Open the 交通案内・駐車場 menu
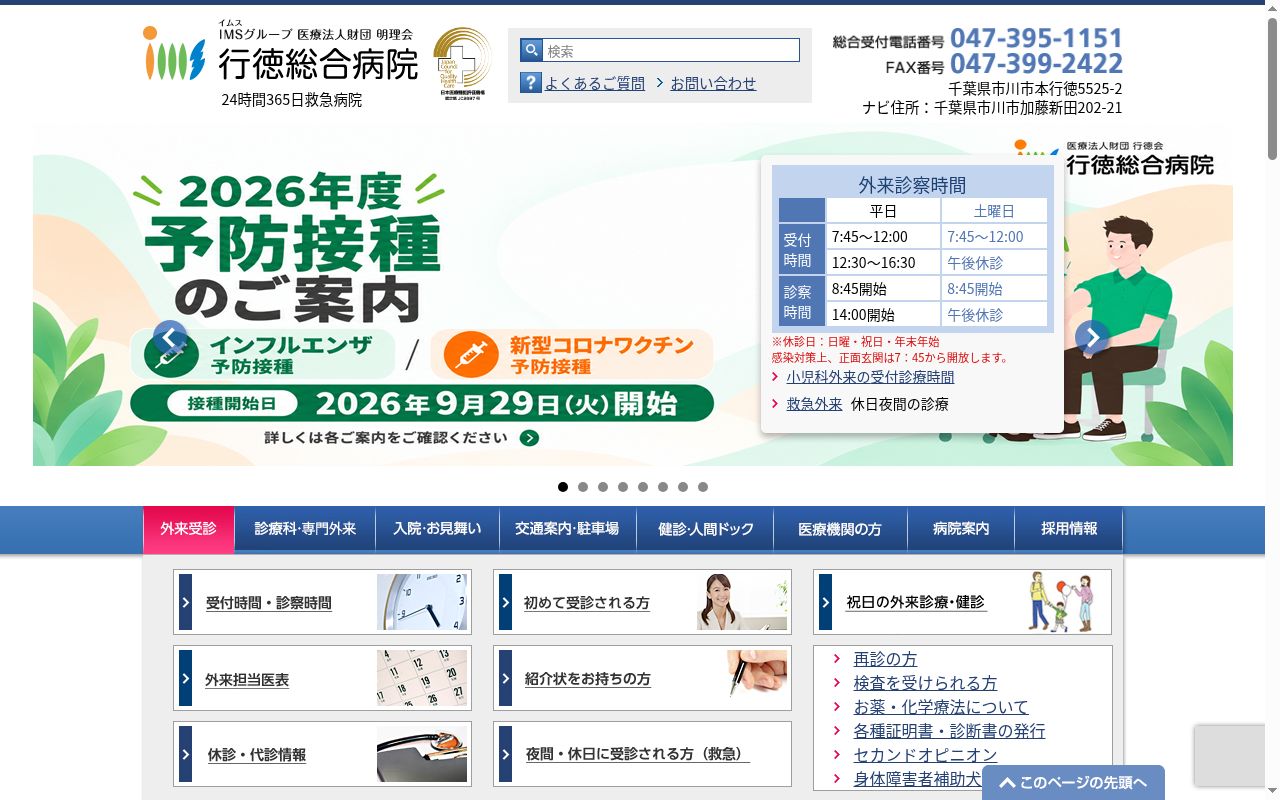This screenshot has width=1280, height=800. (x=567, y=529)
